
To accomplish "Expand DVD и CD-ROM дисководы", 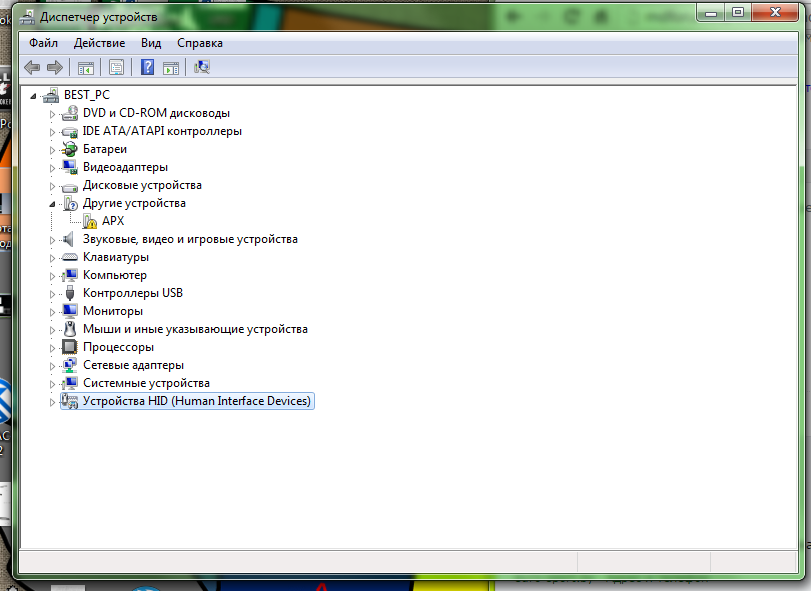I will (52, 114).
